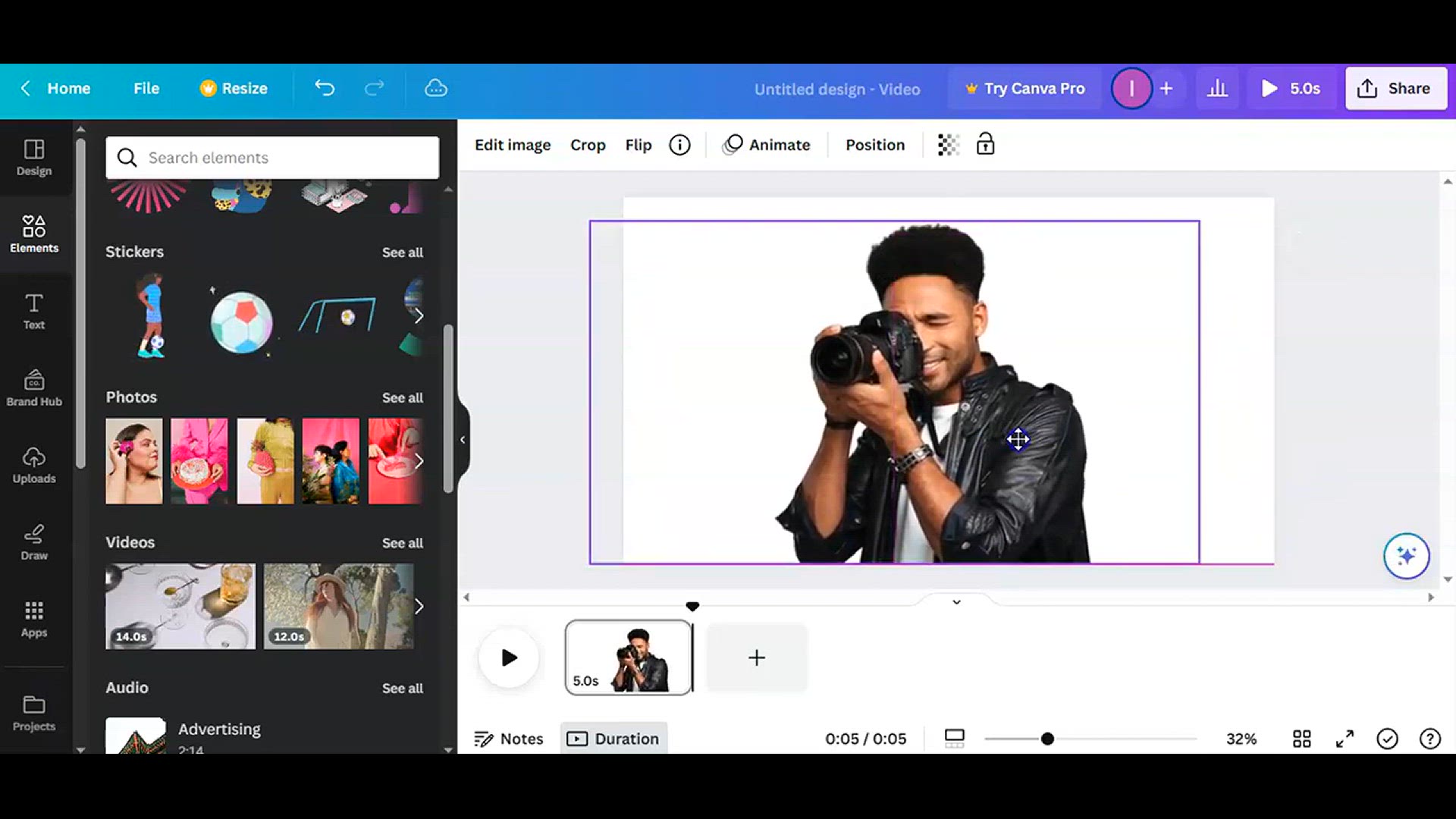Click the cloud save status icon

click(436, 89)
